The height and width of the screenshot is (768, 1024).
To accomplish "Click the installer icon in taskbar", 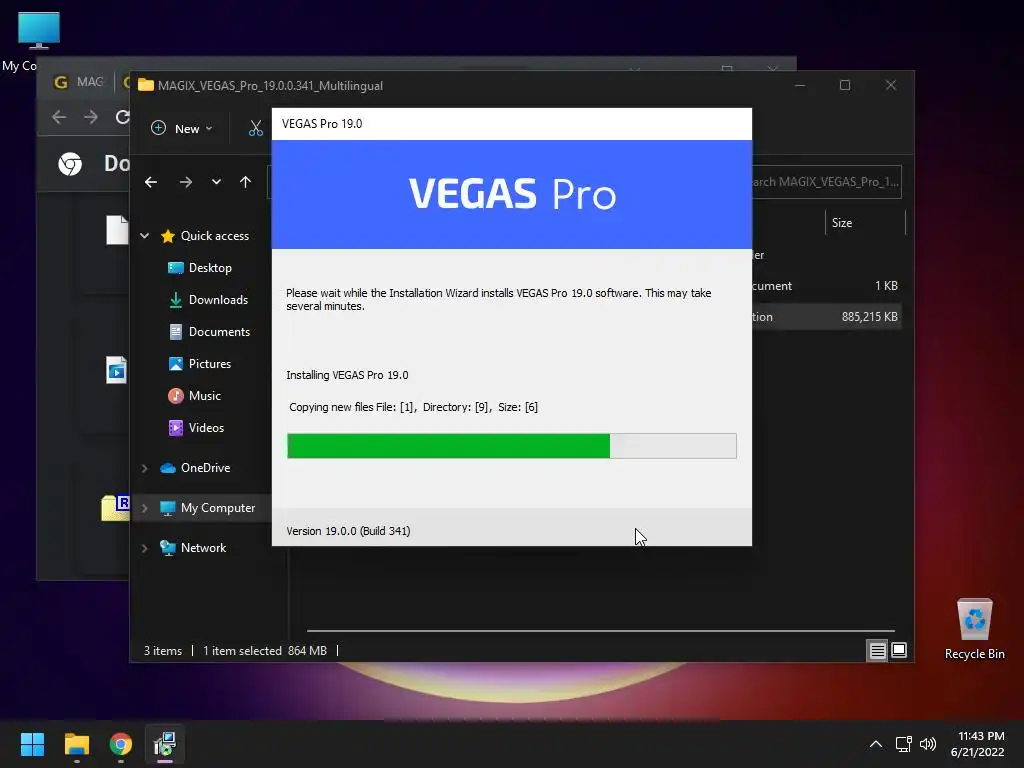I will coord(165,744).
